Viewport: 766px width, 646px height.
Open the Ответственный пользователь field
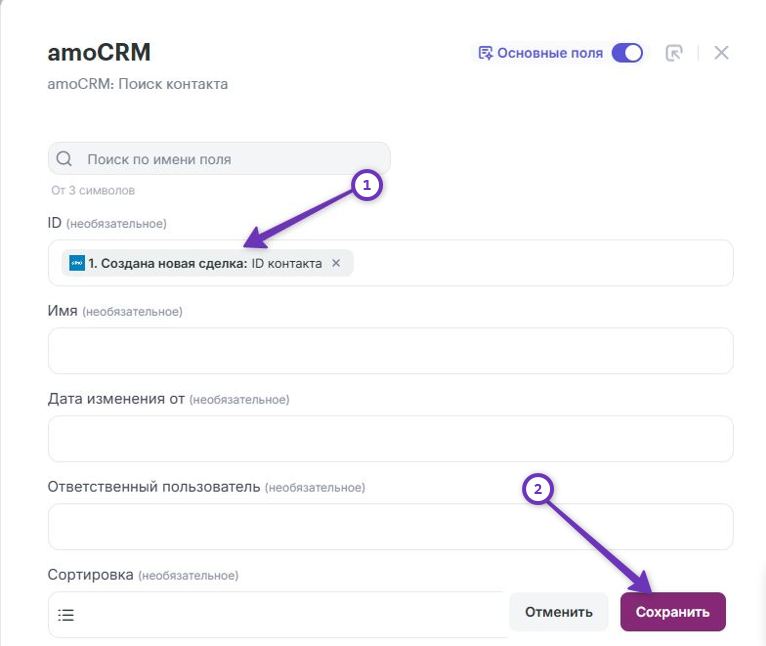pos(391,527)
